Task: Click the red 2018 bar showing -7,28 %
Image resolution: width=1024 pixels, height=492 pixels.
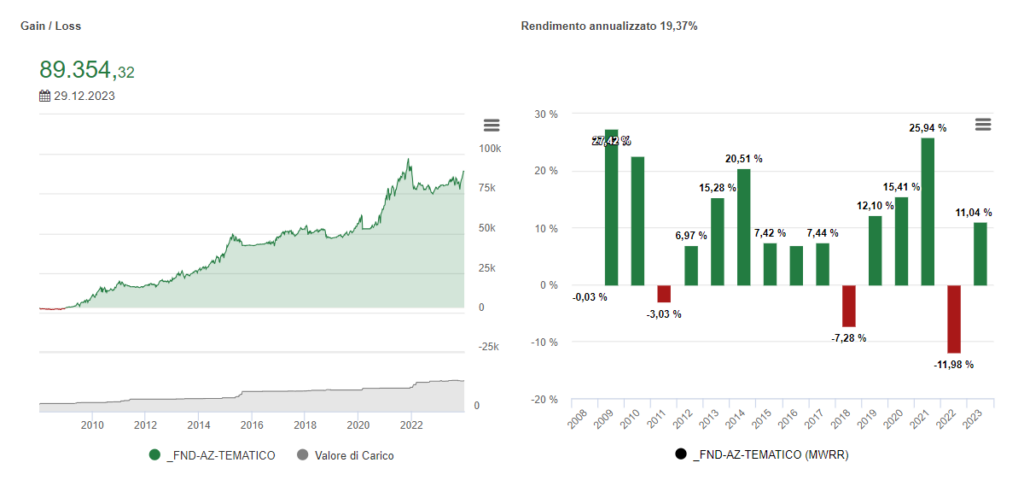Action: click(x=848, y=306)
